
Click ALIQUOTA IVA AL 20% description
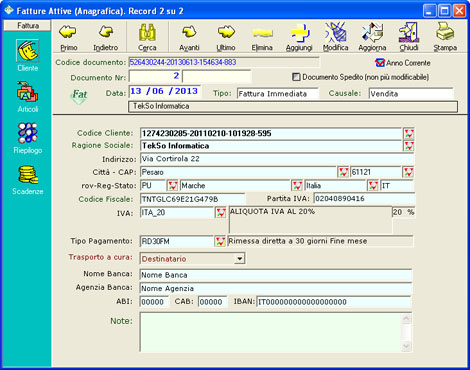coord(310,219)
